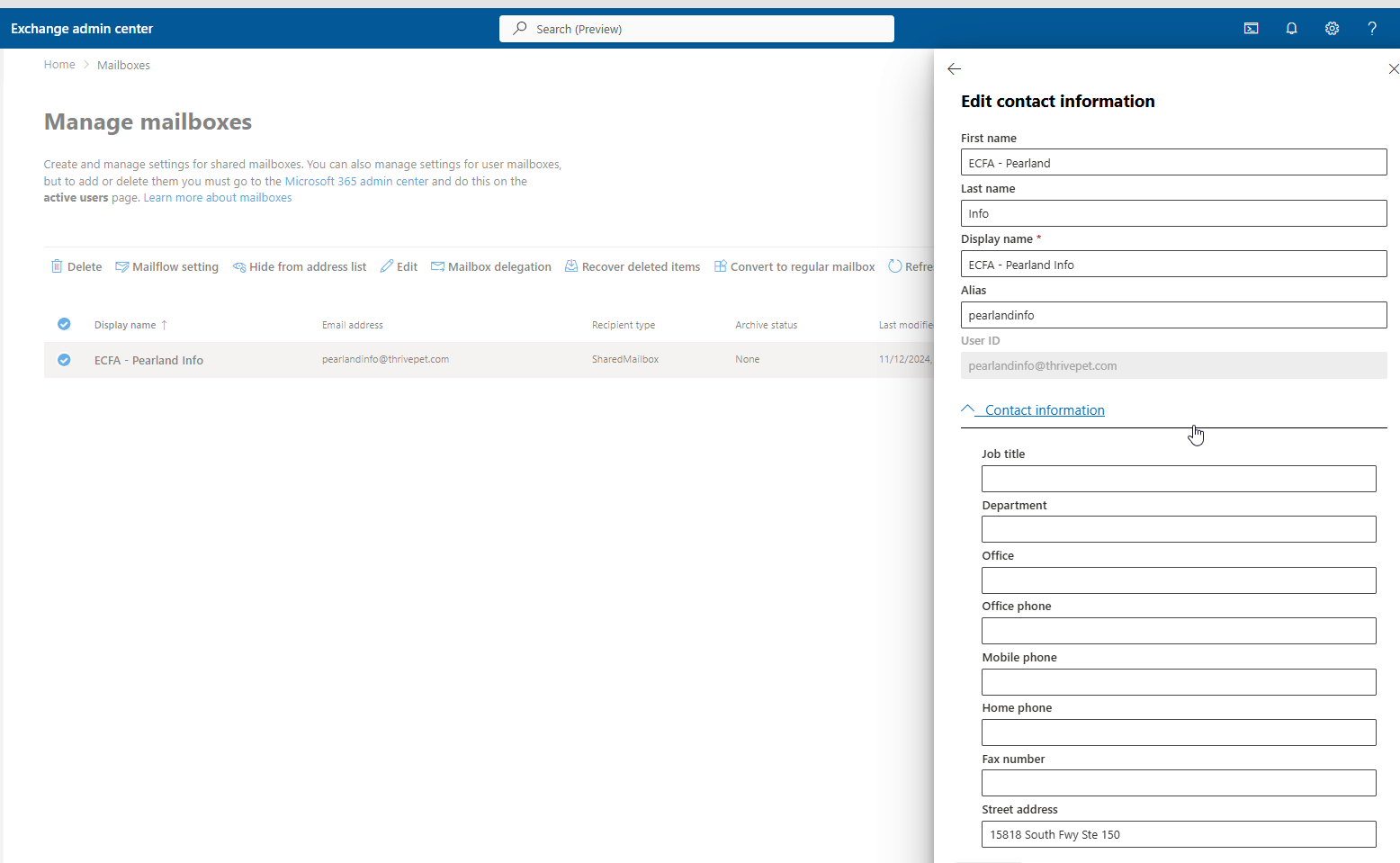Open the notifications bell icon
This screenshot has width=1400, height=863.
pos(1291,29)
